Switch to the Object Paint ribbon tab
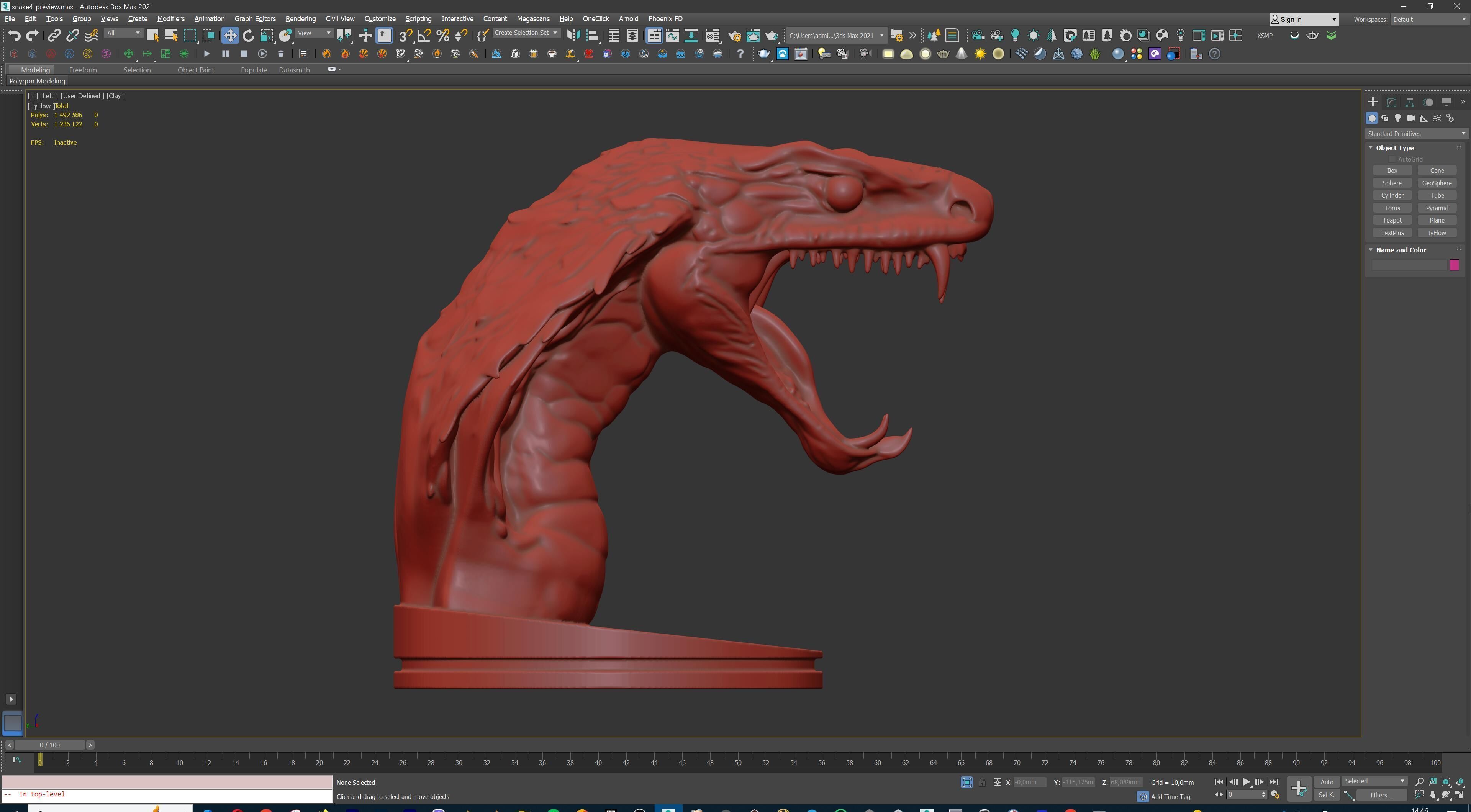Viewport: 1471px width, 812px height. click(x=195, y=70)
